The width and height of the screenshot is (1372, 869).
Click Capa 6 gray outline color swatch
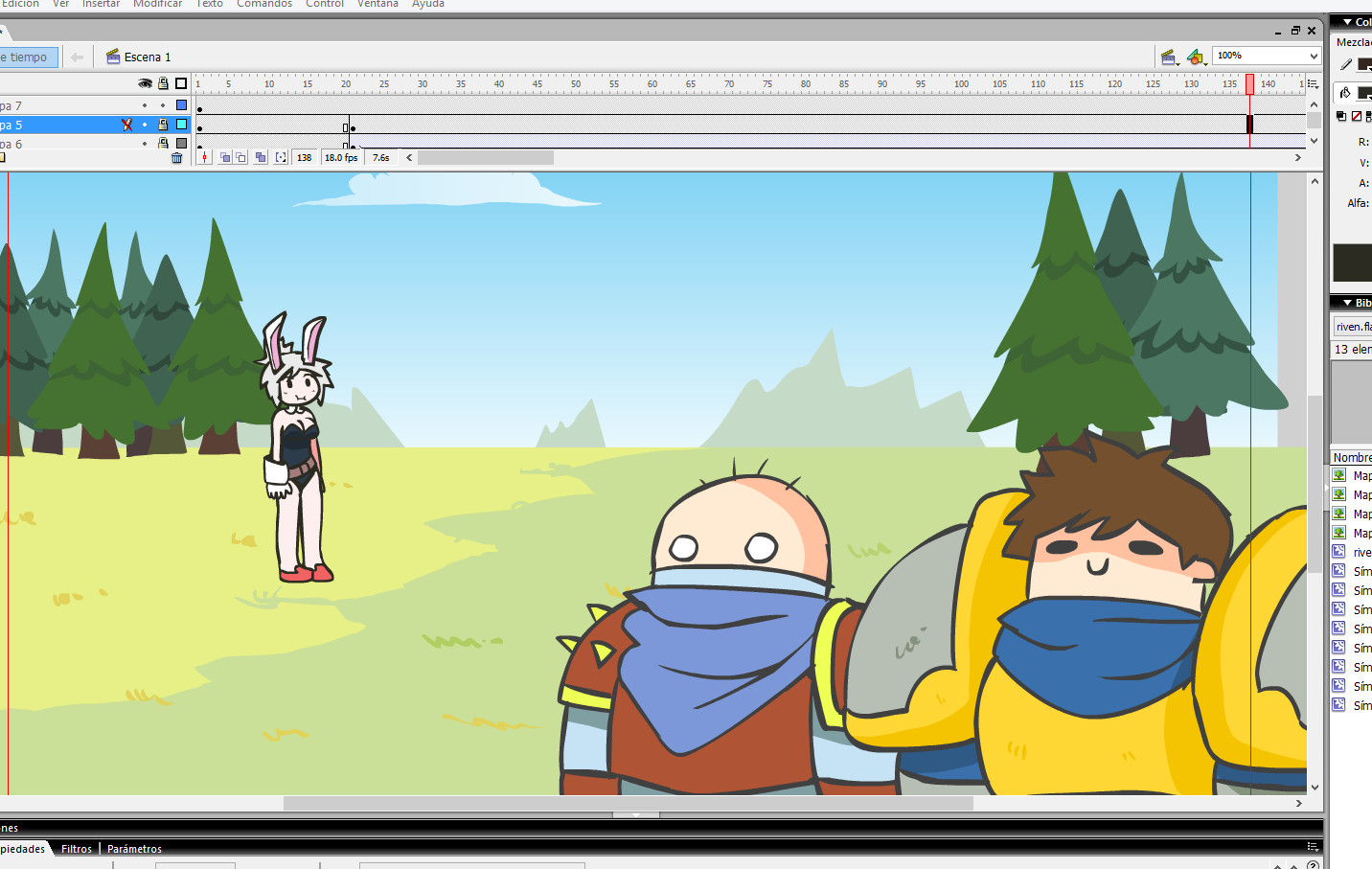click(x=181, y=144)
